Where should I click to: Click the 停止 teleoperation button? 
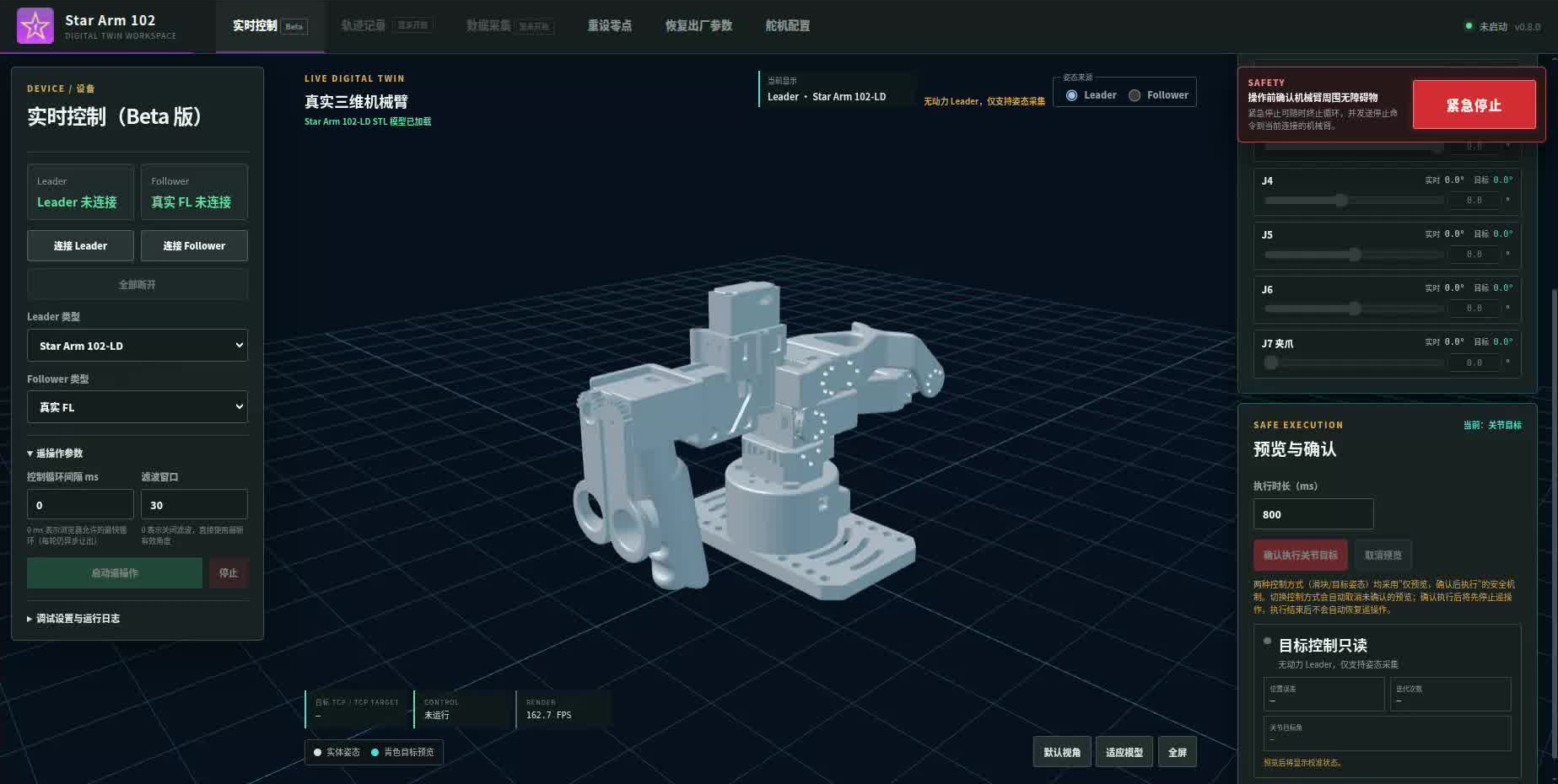click(x=229, y=573)
